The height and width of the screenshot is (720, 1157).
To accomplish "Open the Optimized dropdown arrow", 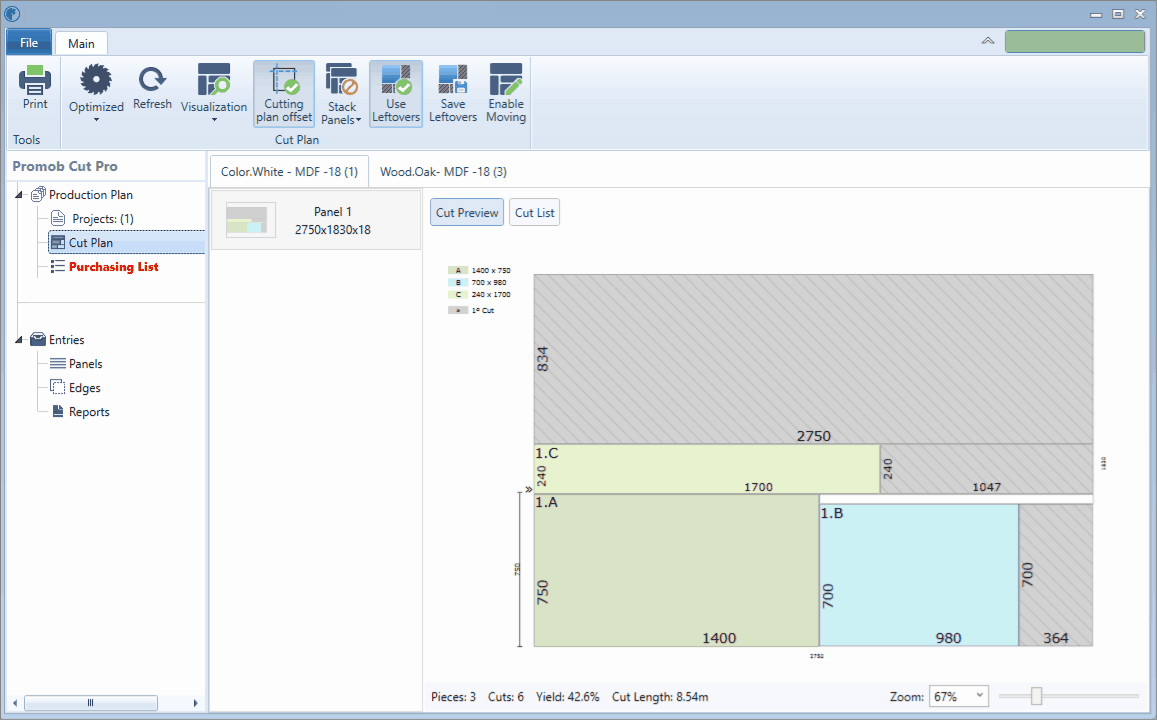I will coord(96,120).
